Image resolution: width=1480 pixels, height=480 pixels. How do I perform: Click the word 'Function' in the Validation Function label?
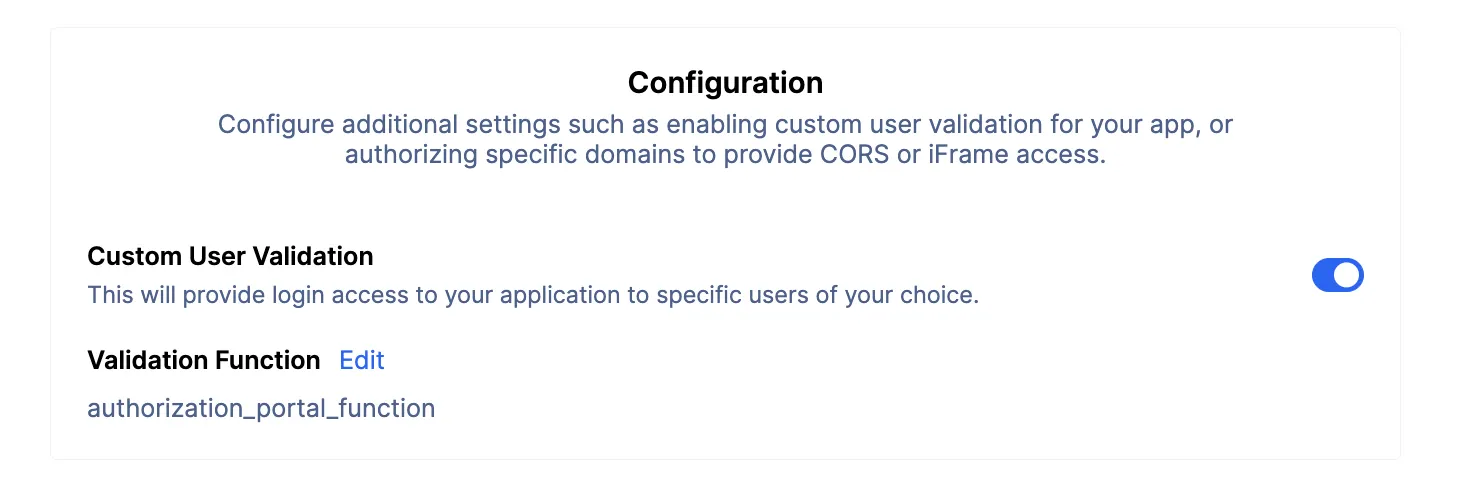click(x=268, y=360)
